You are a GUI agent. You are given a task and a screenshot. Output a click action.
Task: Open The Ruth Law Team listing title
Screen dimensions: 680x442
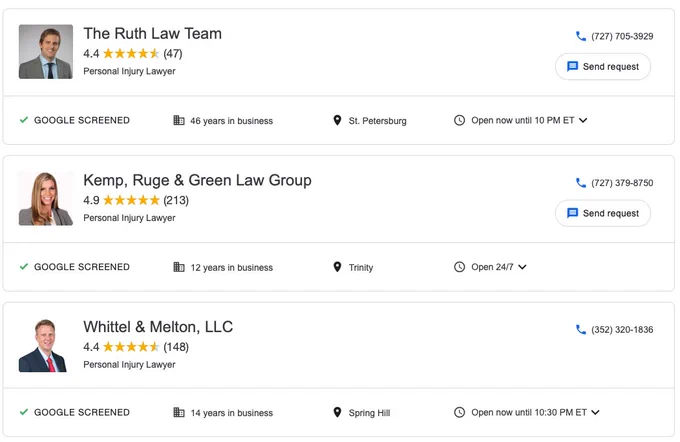click(152, 33)
